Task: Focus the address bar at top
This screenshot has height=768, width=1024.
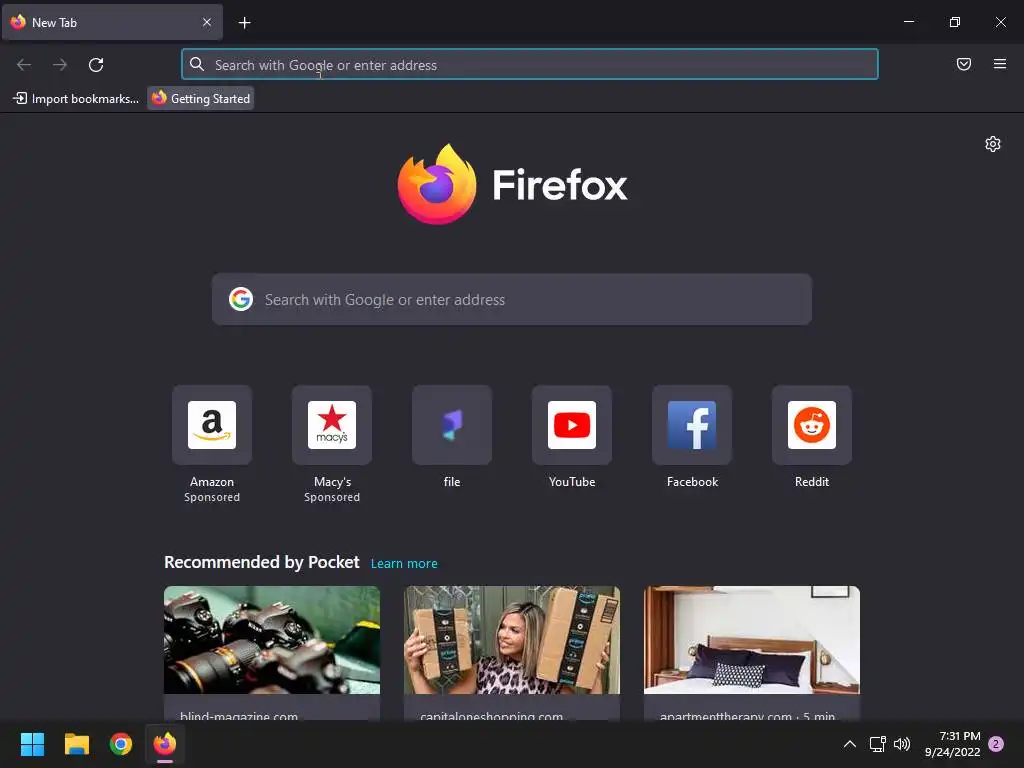Action: coord(530,65)
